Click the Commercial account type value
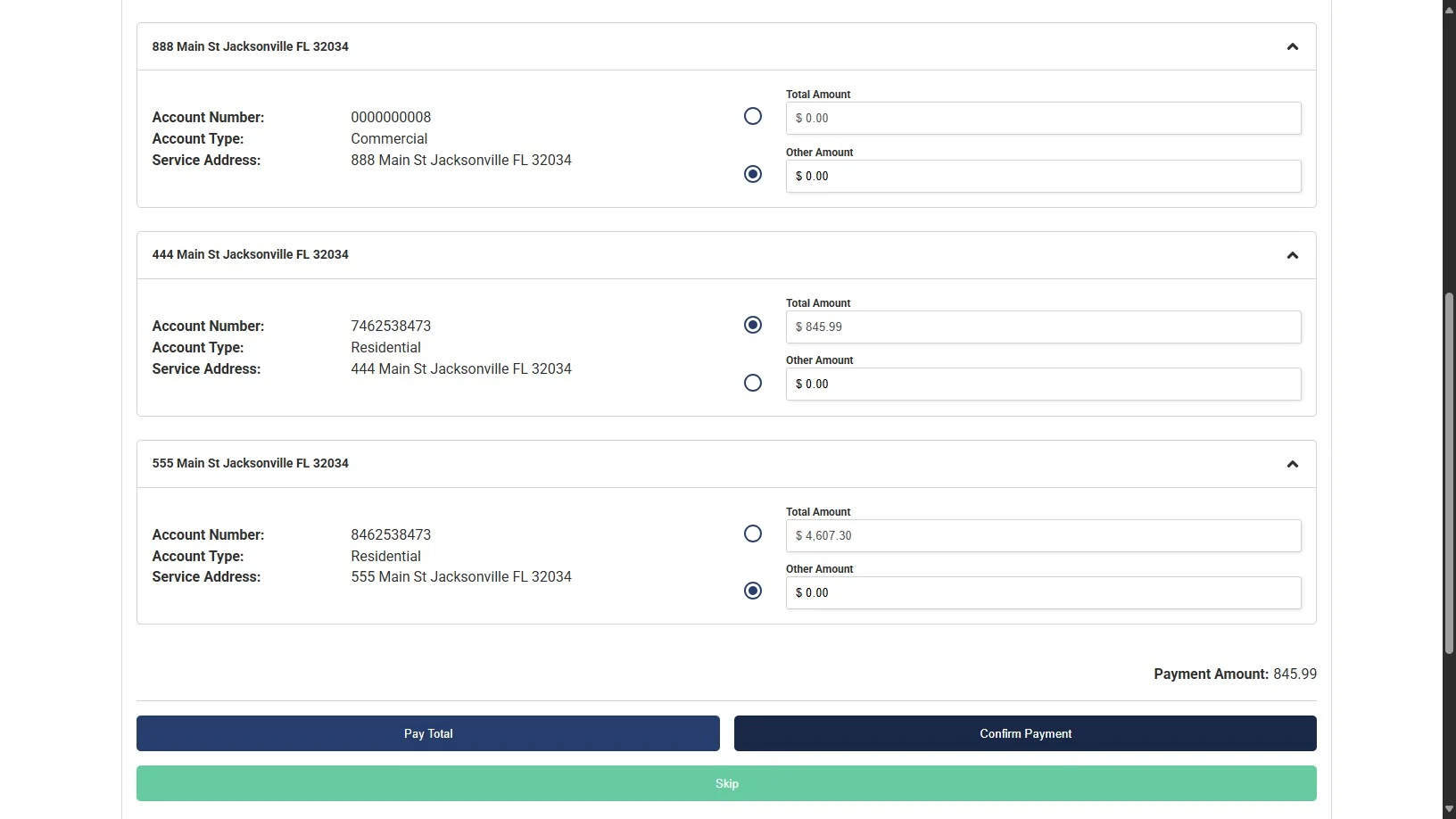The height and width of the screenshot is (819, 1456). point(389,138)
